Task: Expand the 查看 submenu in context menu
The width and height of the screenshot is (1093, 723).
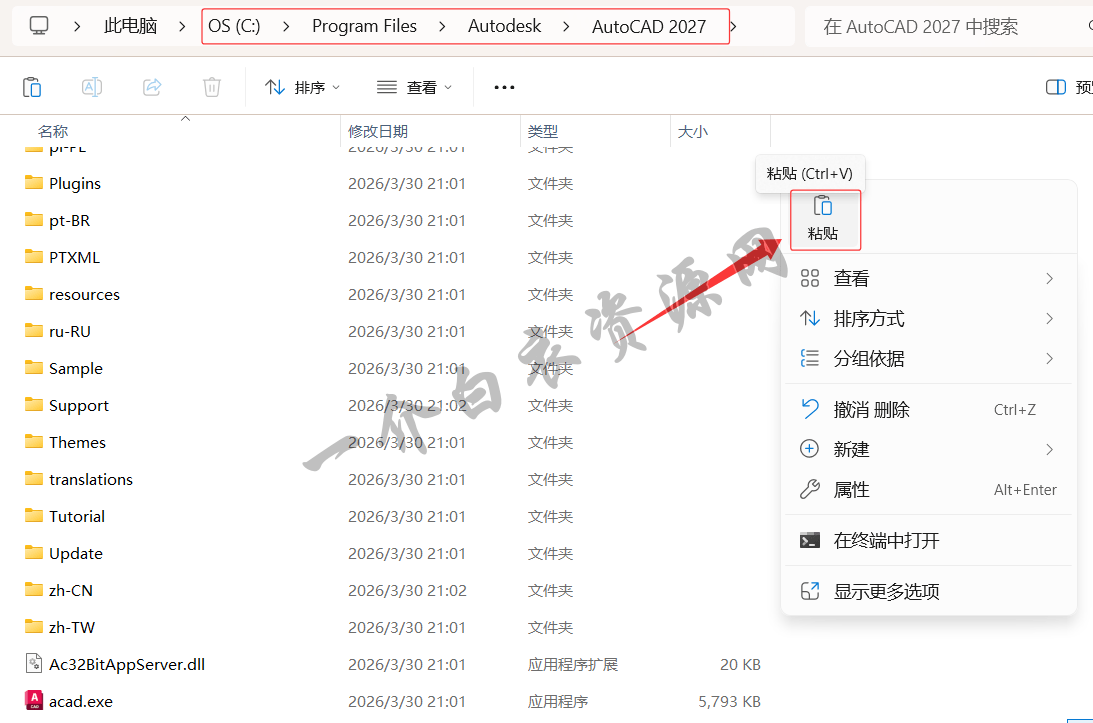Action: tap(1049, 279)
